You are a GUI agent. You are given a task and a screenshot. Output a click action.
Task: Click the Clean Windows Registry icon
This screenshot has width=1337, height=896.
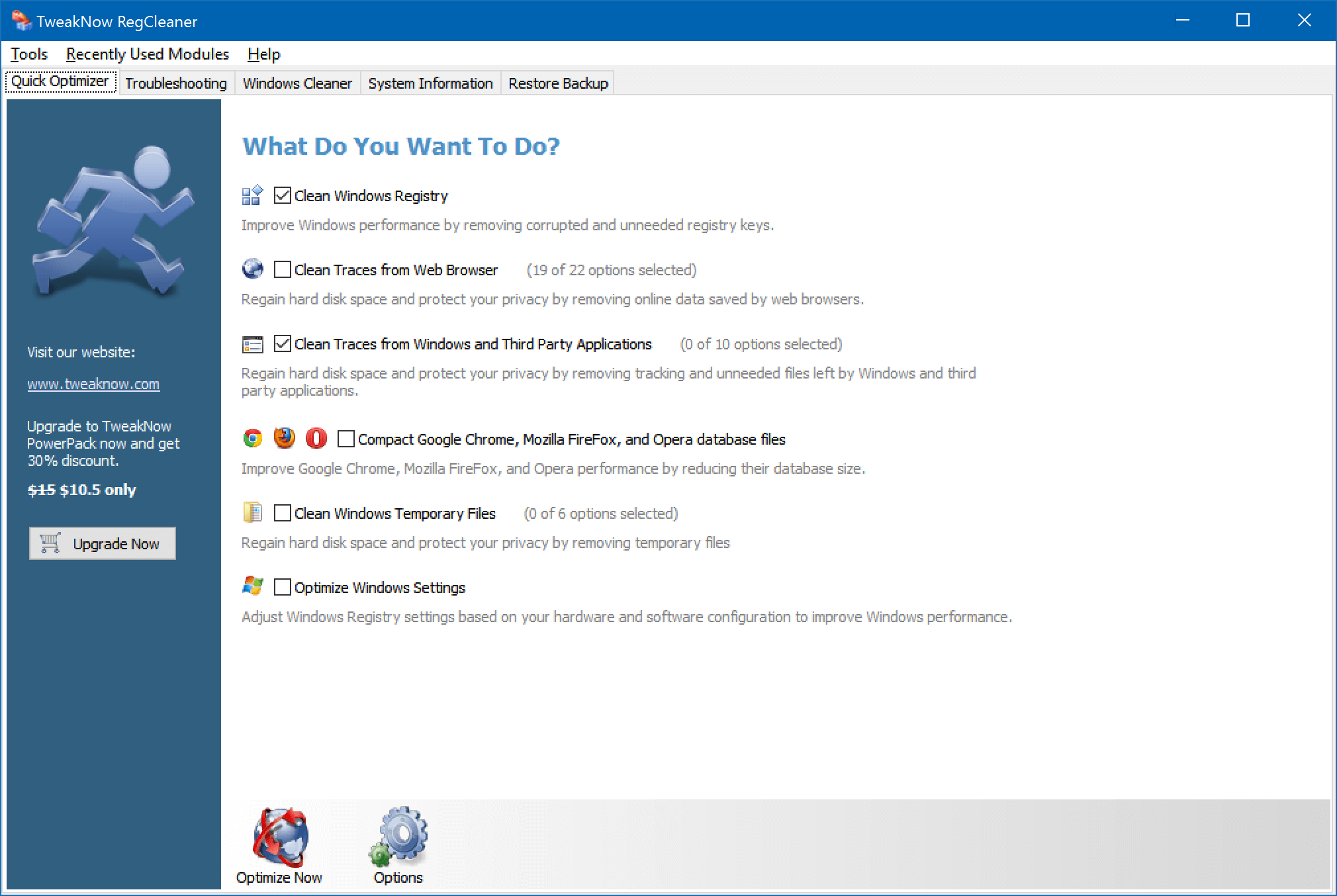pyautogui.click(x=252, y=195)
